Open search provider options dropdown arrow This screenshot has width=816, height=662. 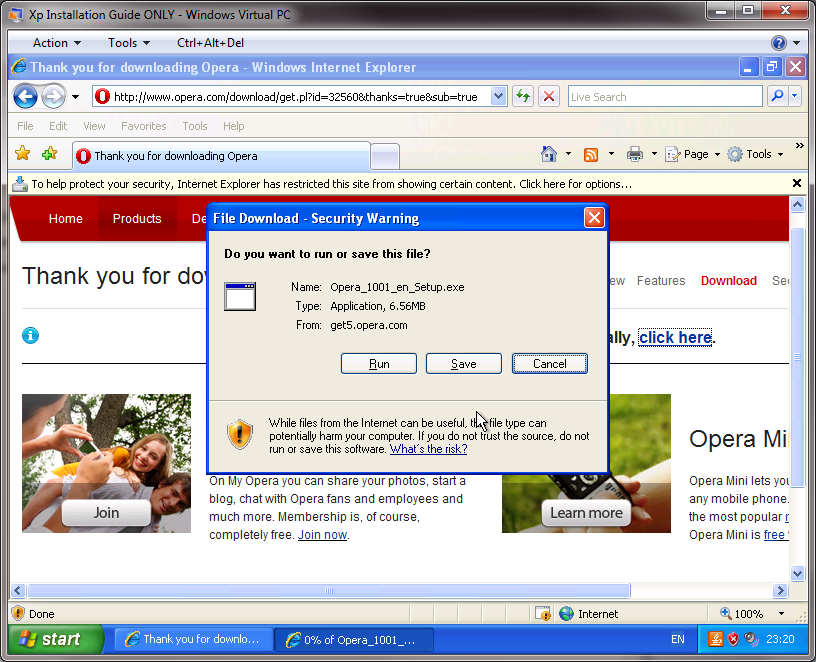point(795,96)
